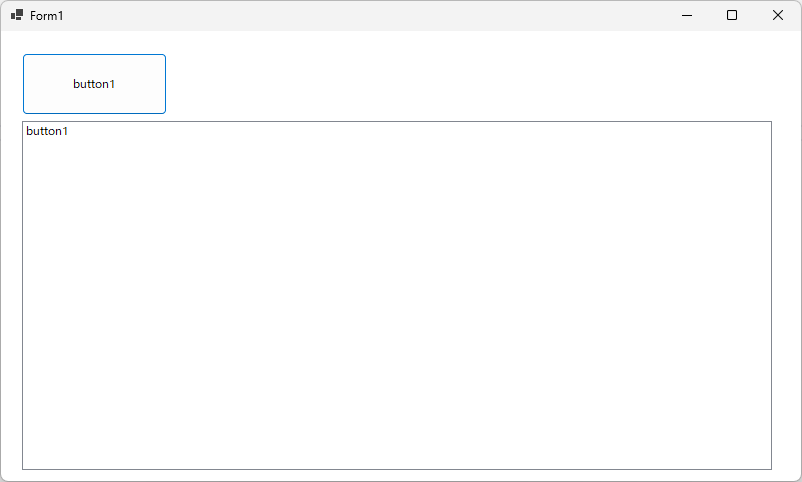Click the empty center of the text box
This screenshot has height=482, width=802.
click(x=396, y=295)
